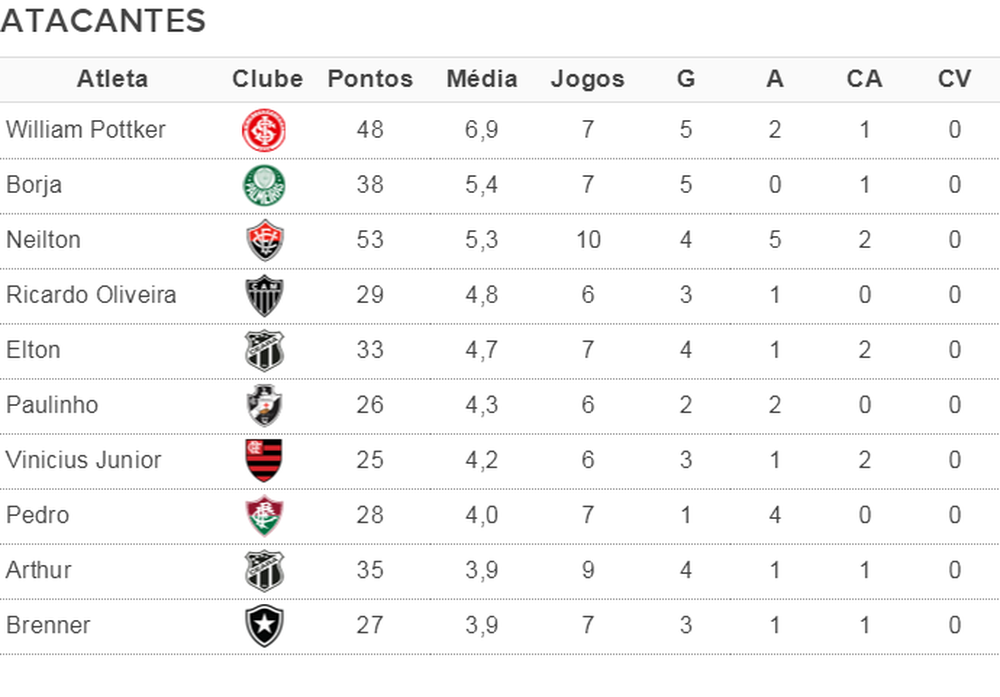Open the Botafogo badge next to Brenner
Viewport: 1000px width, 697px height.
tap(265, 626)
